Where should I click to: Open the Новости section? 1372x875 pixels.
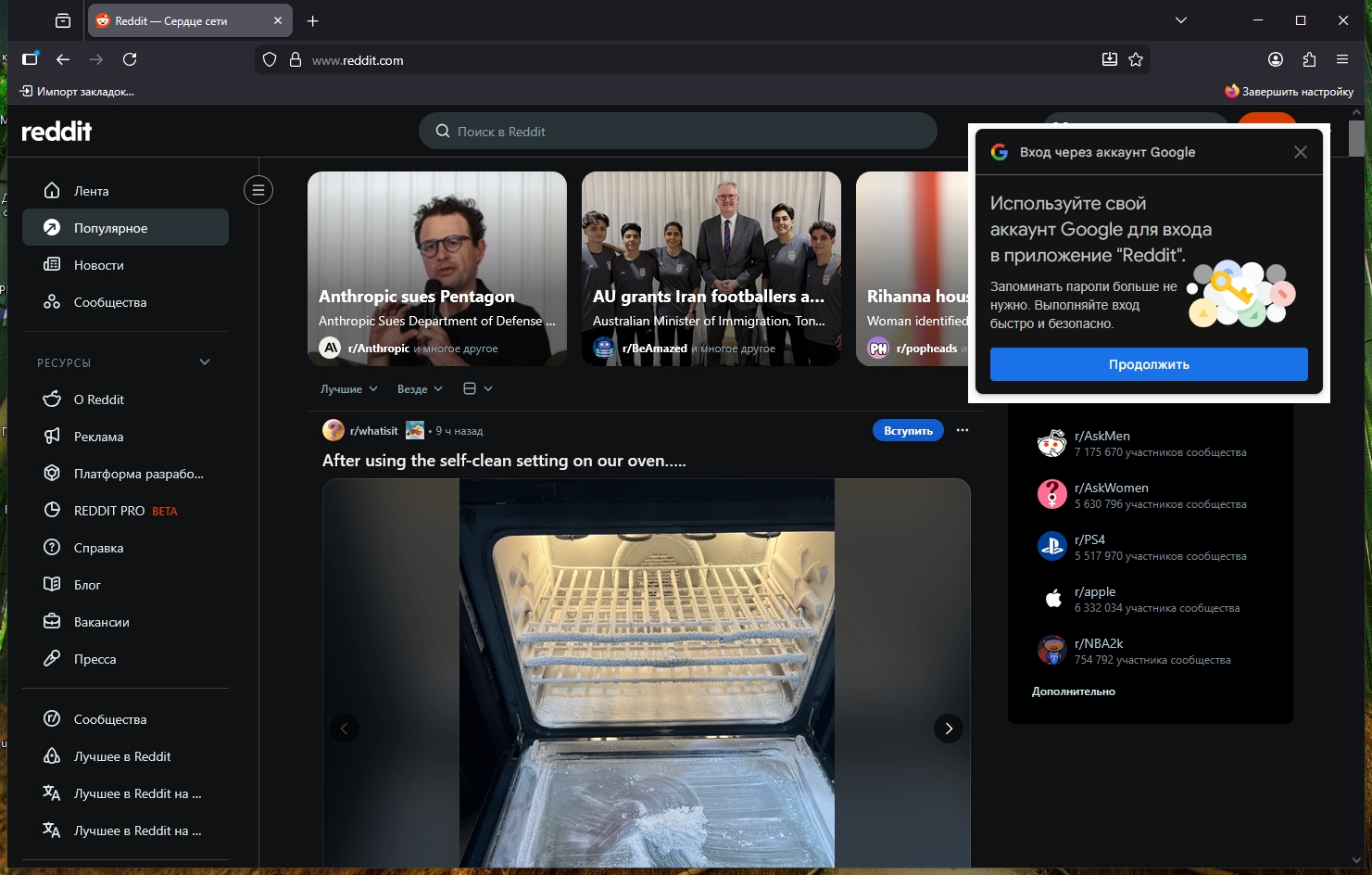[x=125, y=265]
